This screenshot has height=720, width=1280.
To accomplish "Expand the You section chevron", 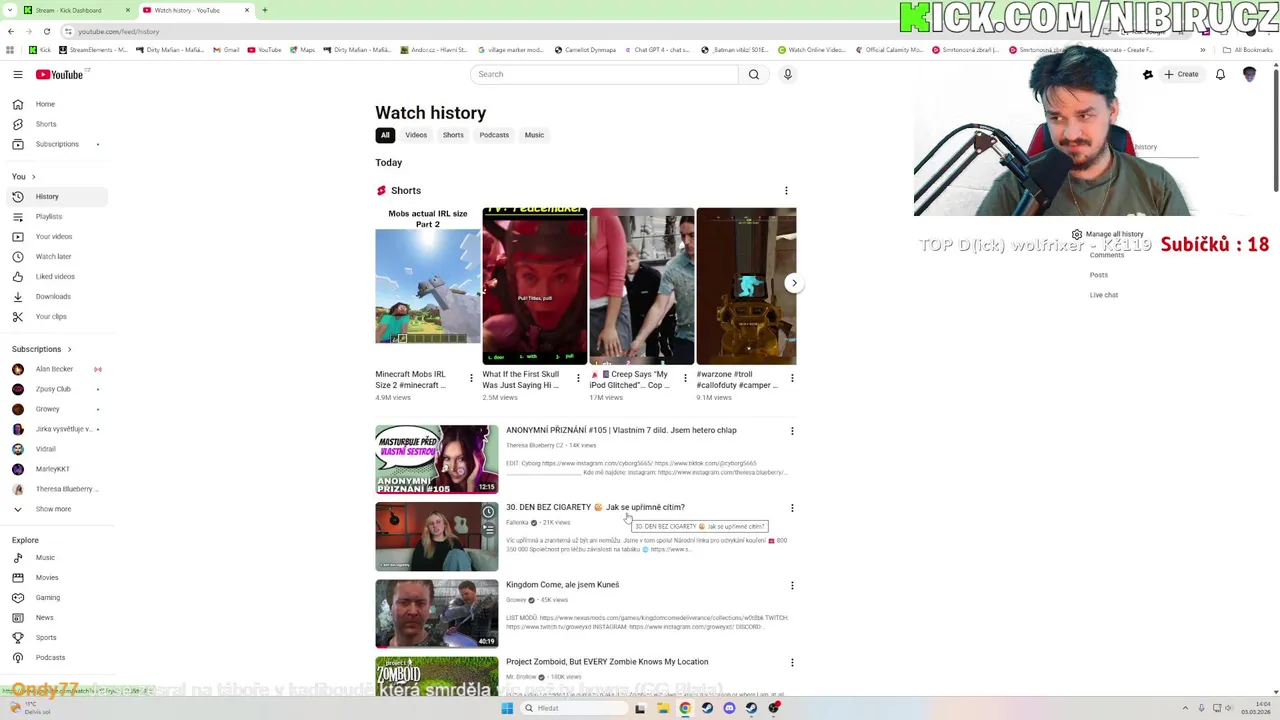I will (x=33, y=177).
